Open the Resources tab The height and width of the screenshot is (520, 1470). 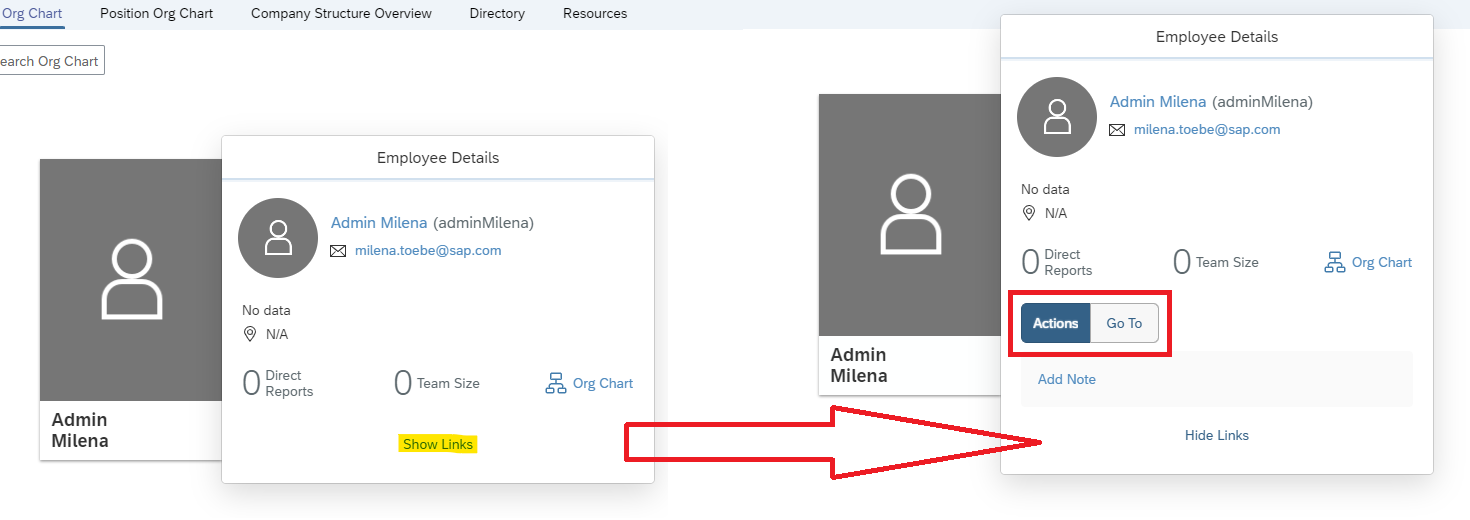tap(595, 13)
